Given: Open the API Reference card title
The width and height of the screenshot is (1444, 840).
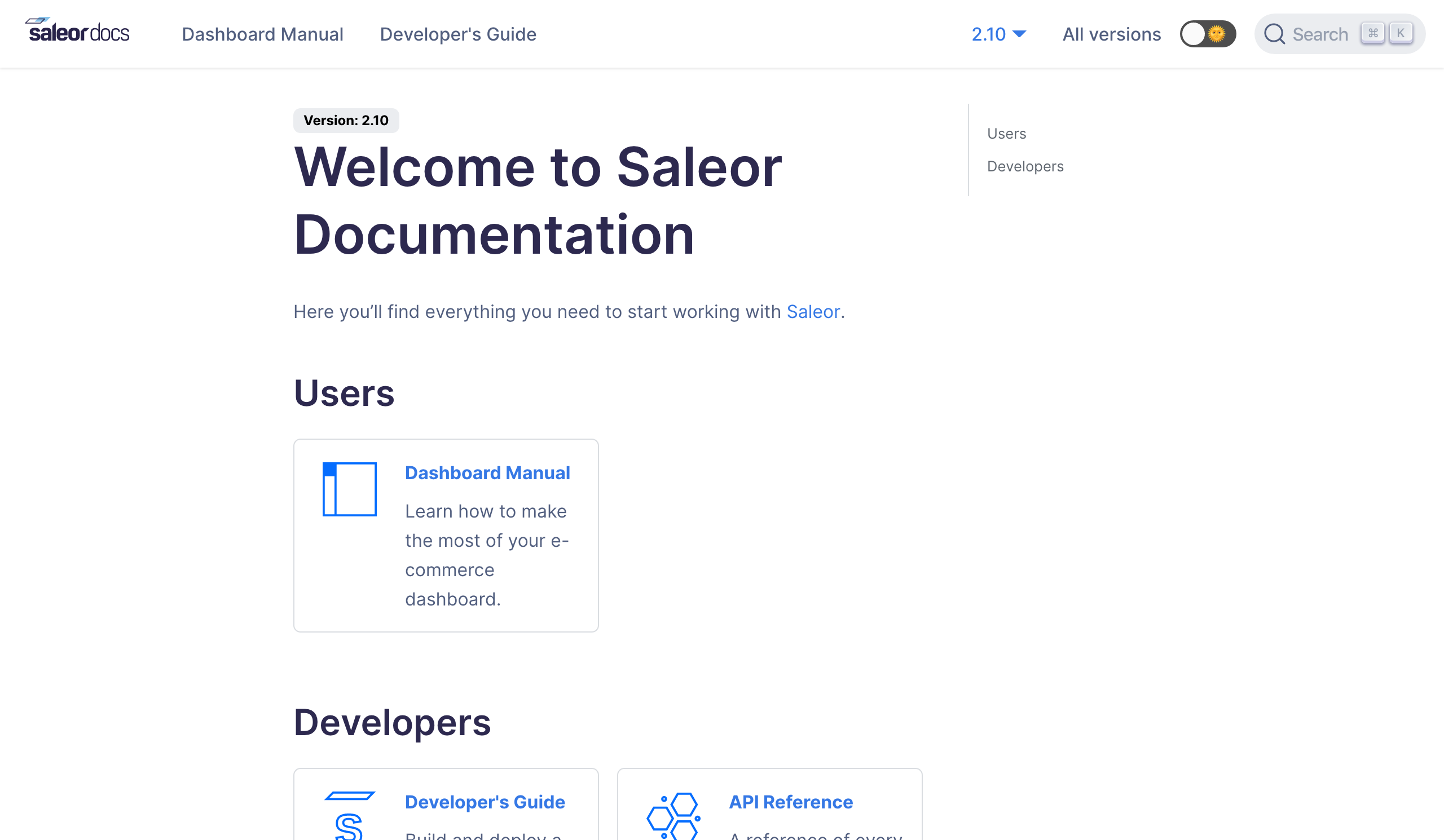Looking at the screenshot, I should (791, 802).
